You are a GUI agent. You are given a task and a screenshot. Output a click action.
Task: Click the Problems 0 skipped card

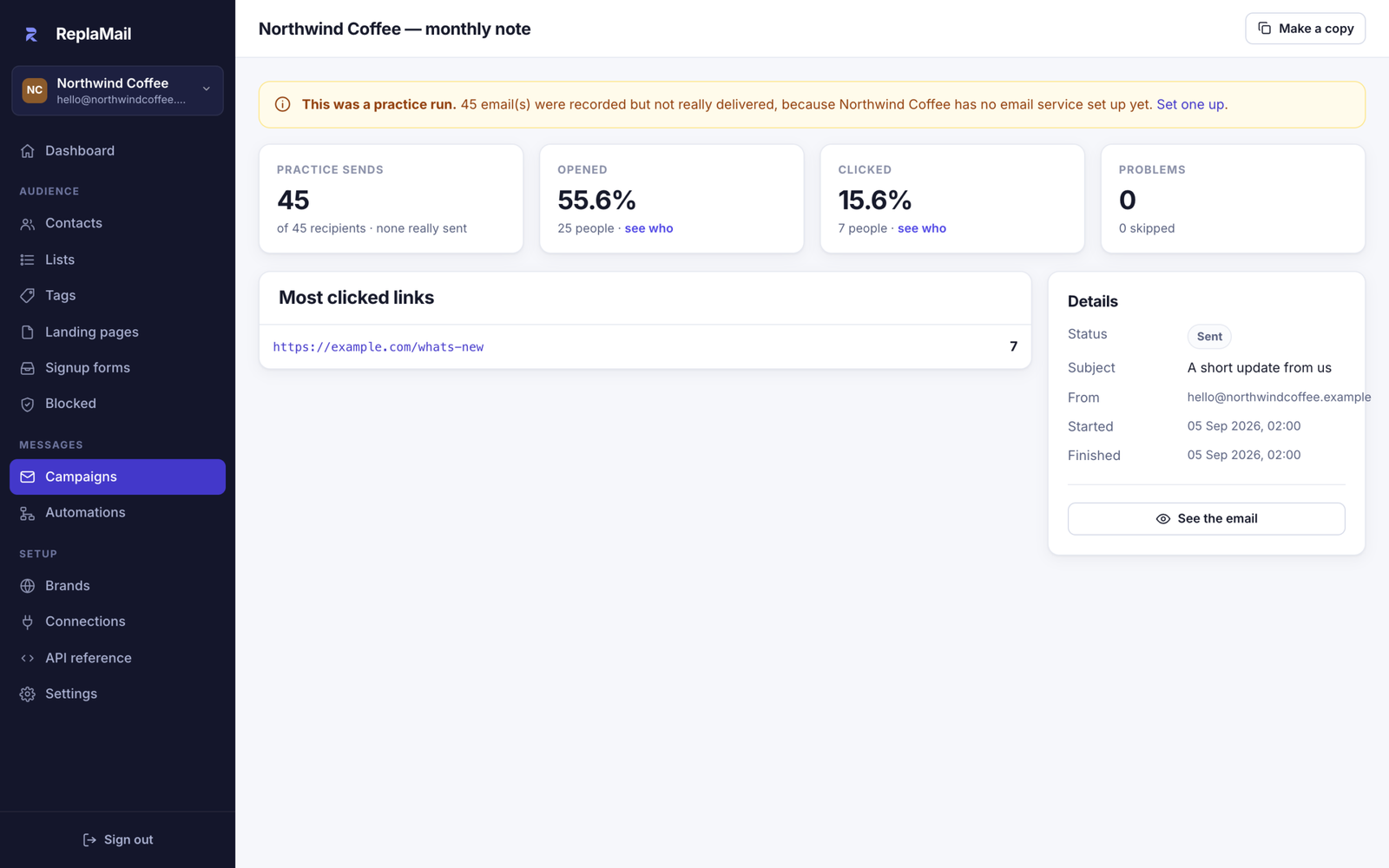(x=1233, y=199)
